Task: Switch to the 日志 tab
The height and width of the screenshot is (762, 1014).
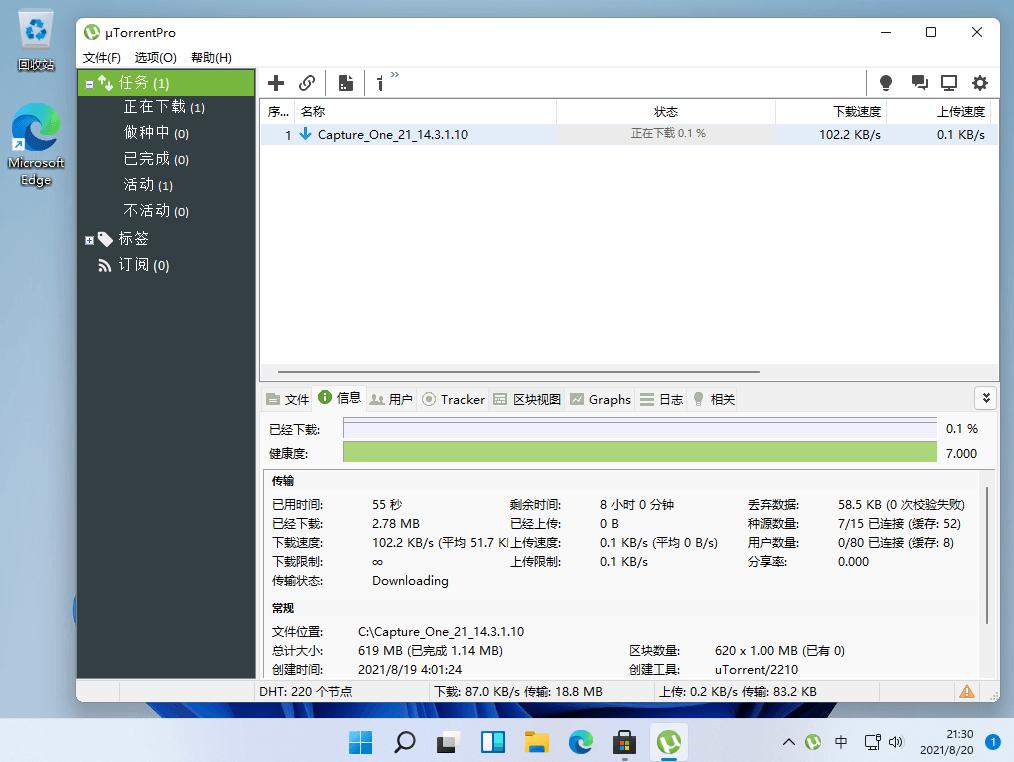Action: [661, 399]
